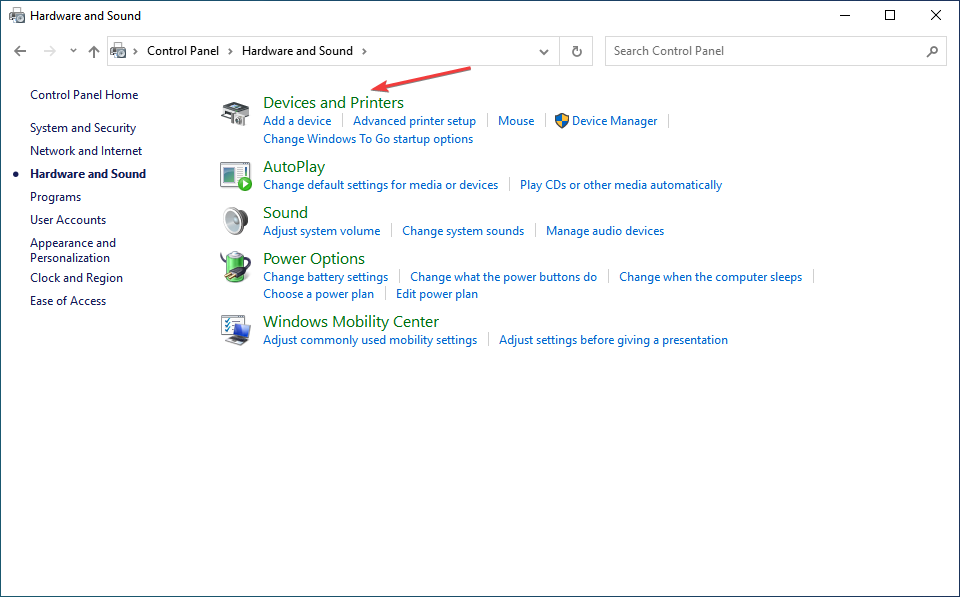This screenshot has width=960, height=597.
Task: Go up one level with Up arrow
Action: click(94, 51)
